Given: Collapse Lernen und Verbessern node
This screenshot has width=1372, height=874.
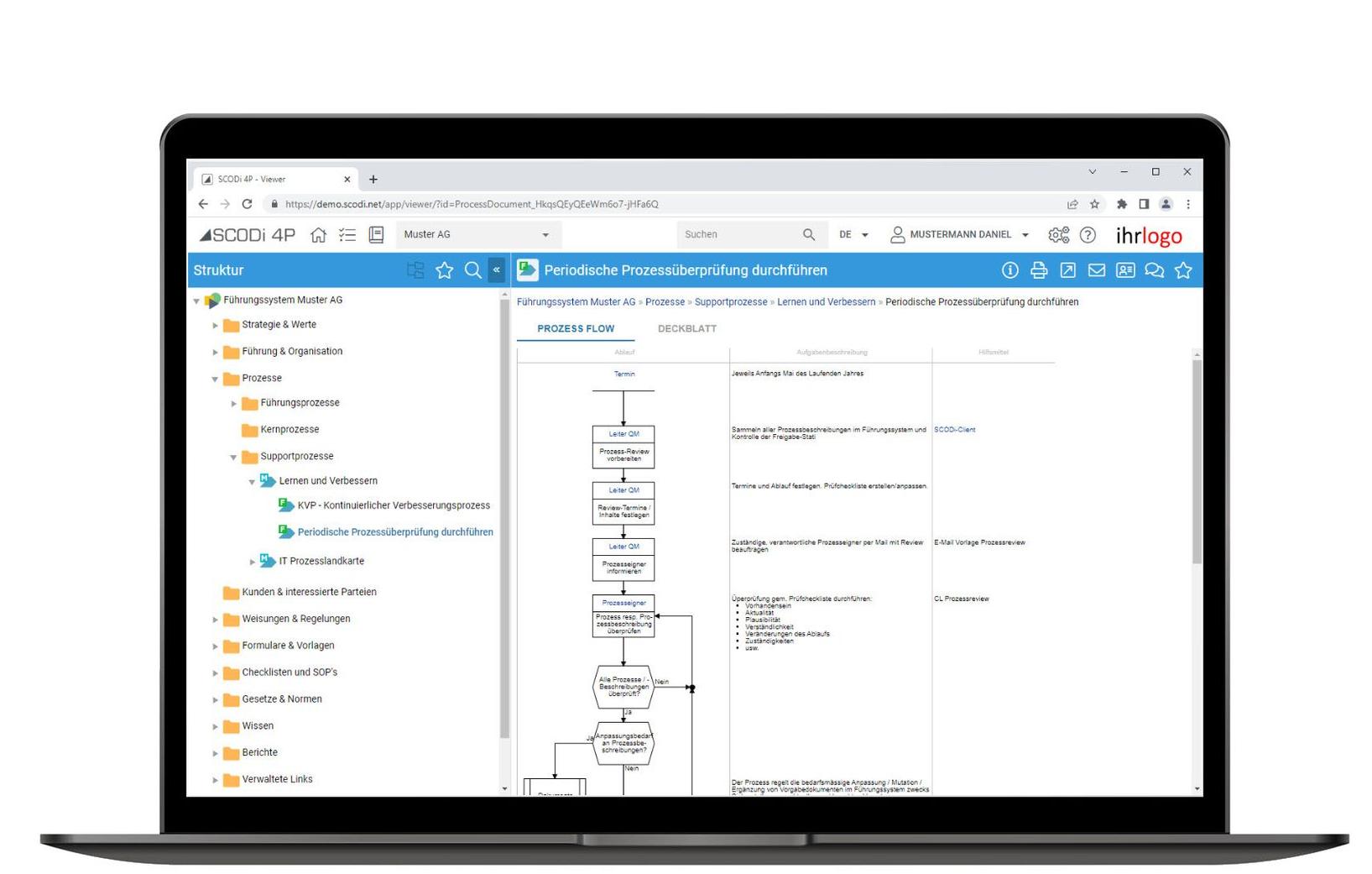Looking at the screenshot, I should coord(252,482).
